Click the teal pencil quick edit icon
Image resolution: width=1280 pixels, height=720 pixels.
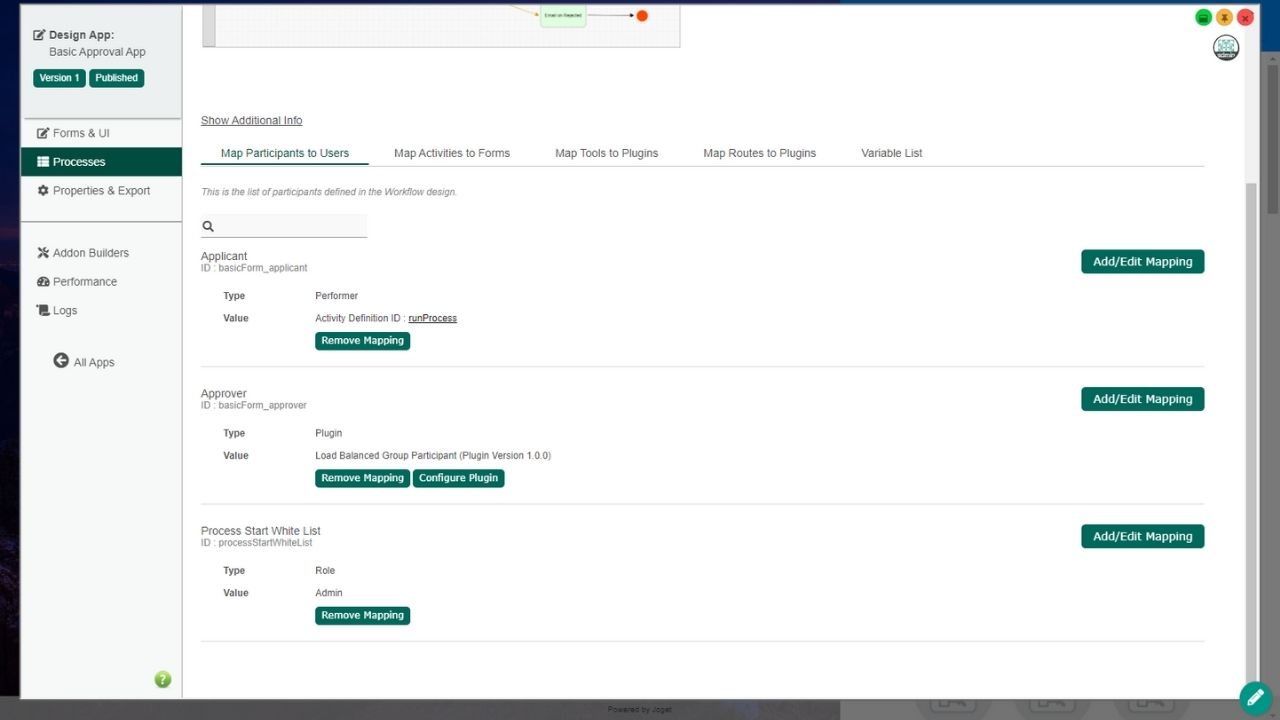coord(1255,697)
